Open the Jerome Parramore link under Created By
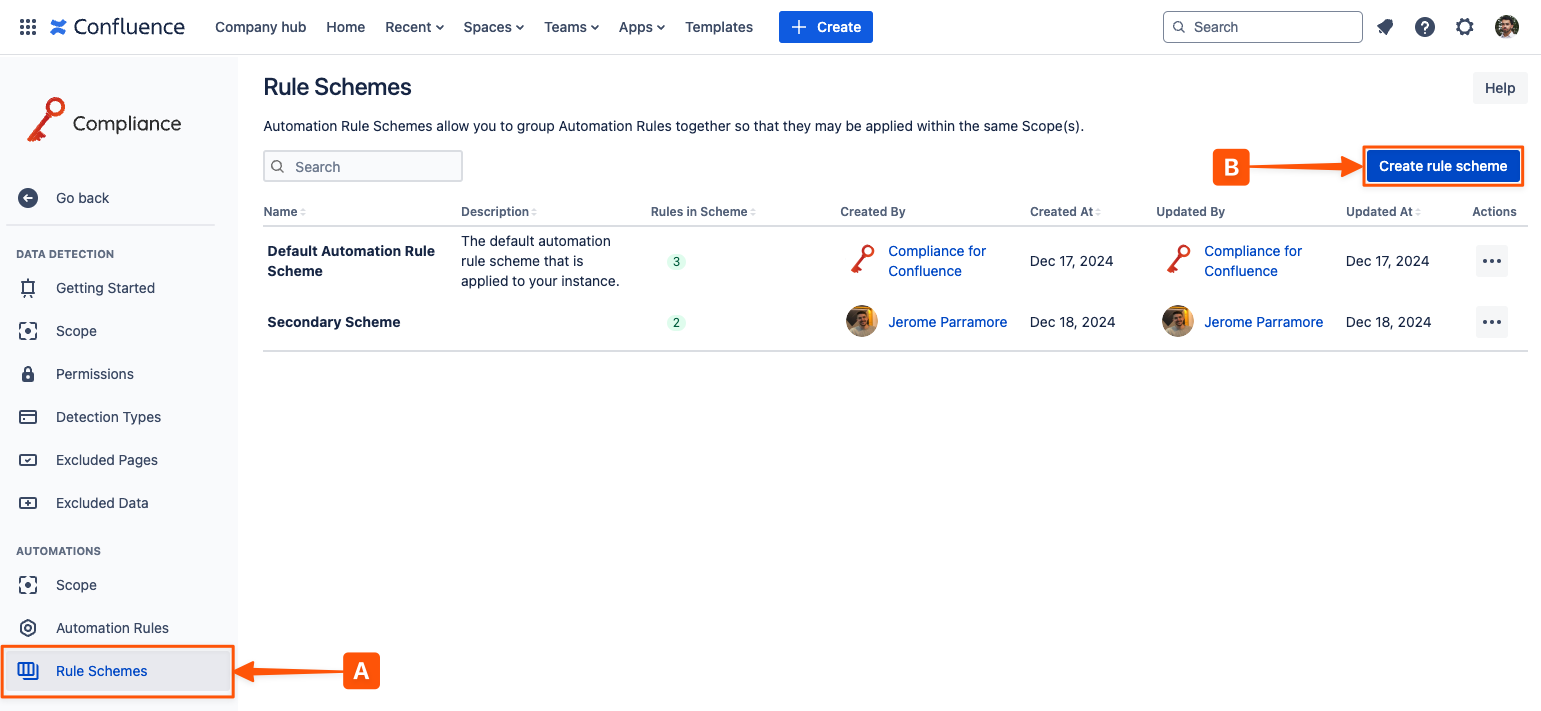 (x=947, y=322)
